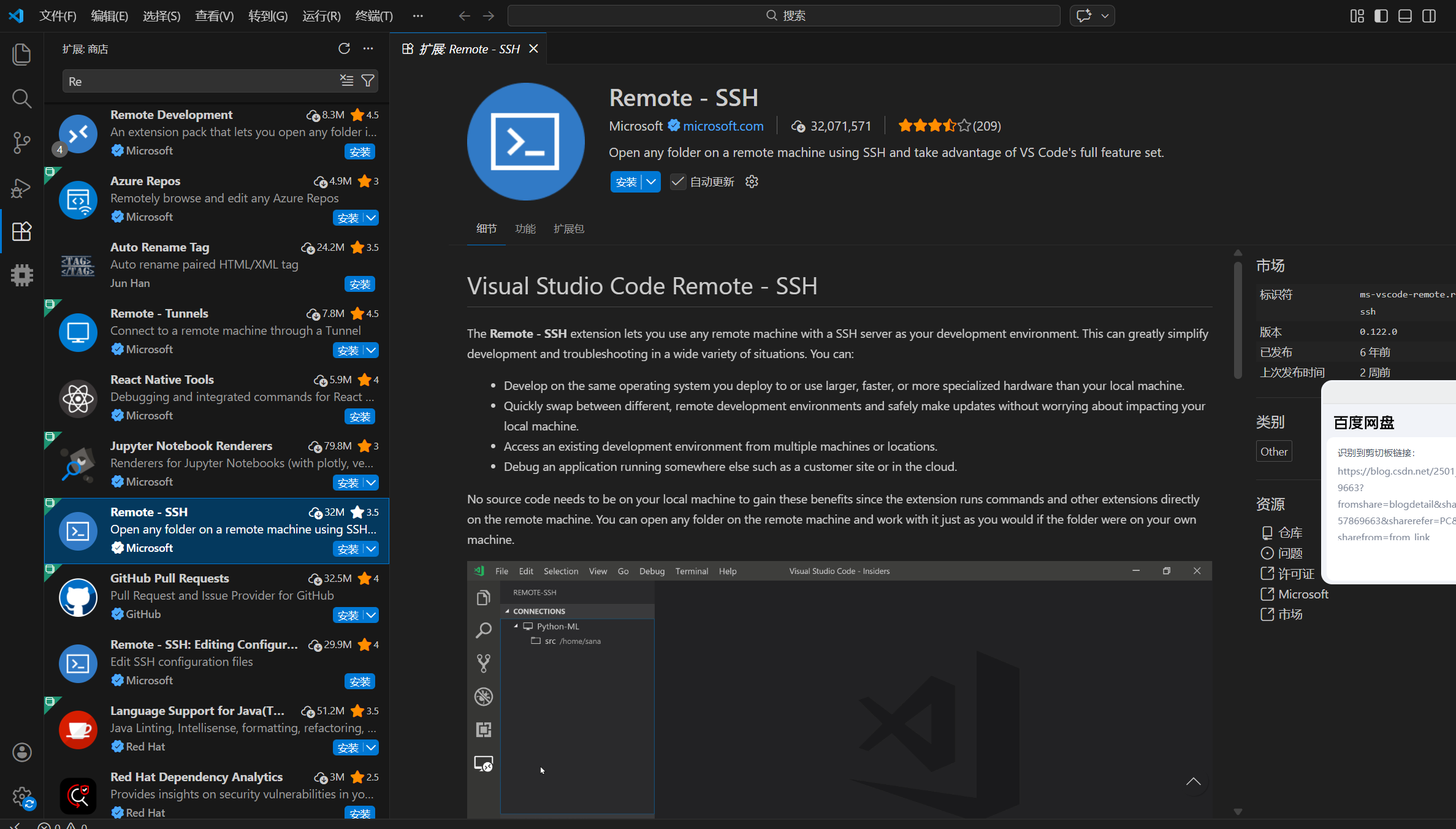Open the Accounts menu icon

pos(21,752)
